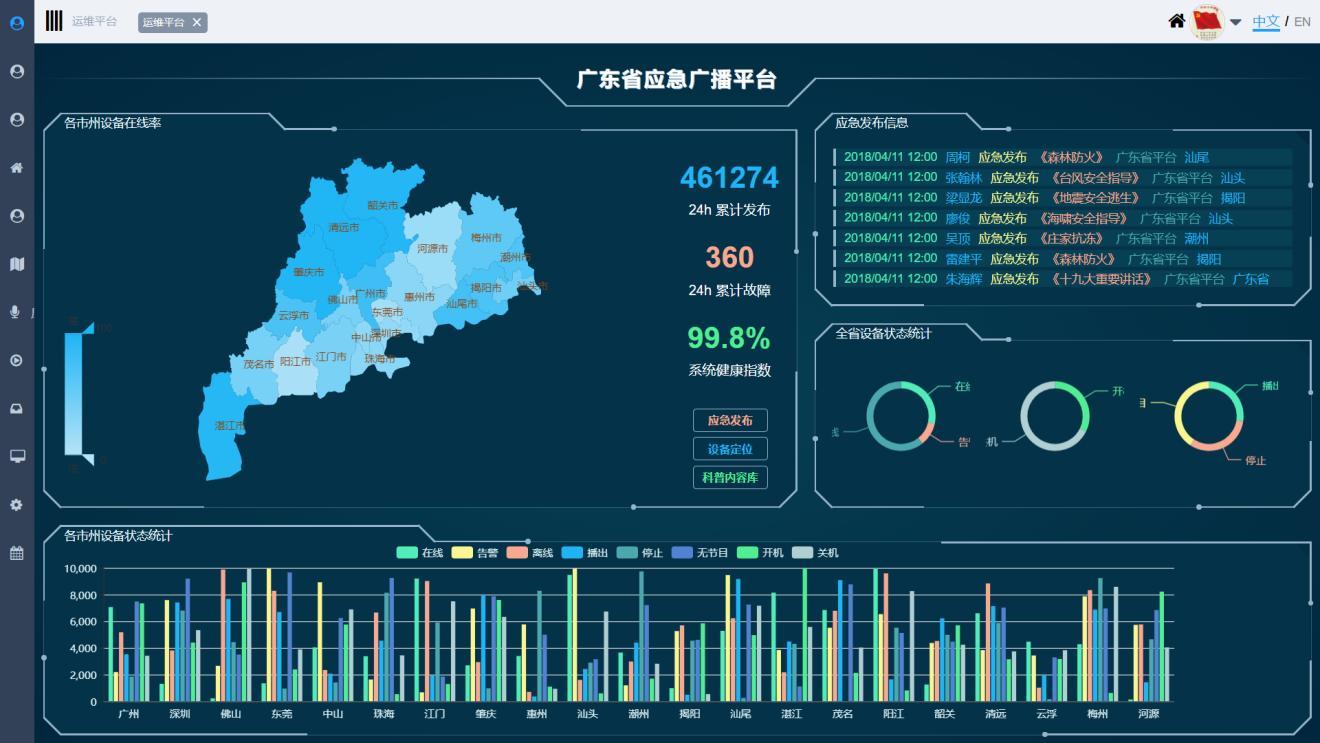The height and width of the screenshot is (743, 1320).
Task: Open settings gear icon in sidebar
Action: 17,505
